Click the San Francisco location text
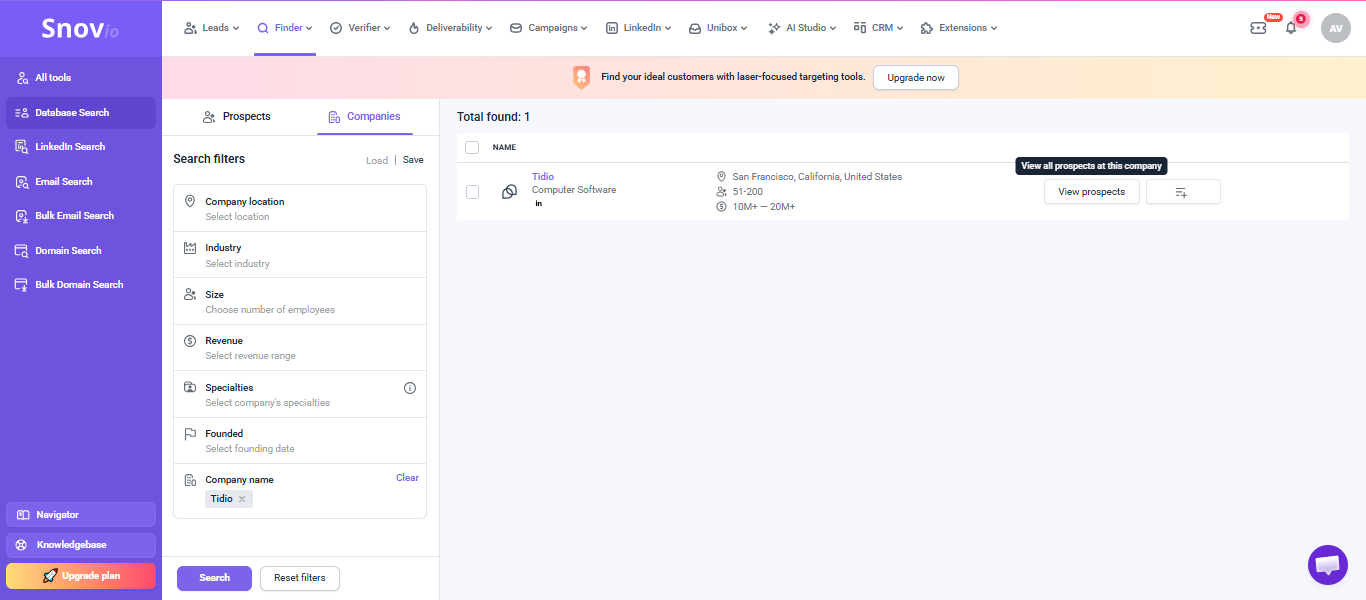 (x=817, y=177)
